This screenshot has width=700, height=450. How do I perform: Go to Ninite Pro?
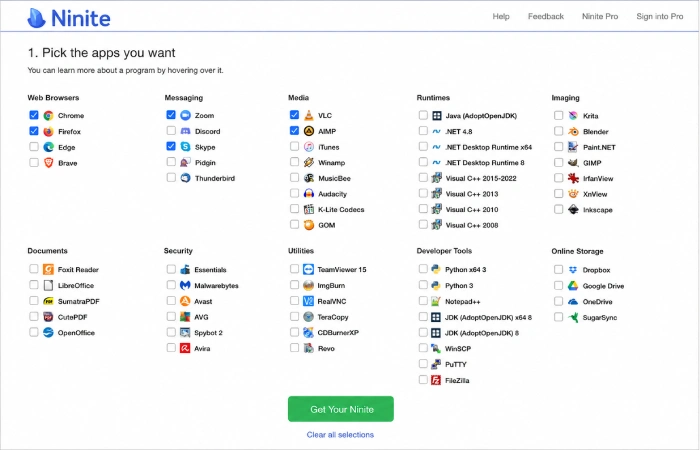pos(600,17)
